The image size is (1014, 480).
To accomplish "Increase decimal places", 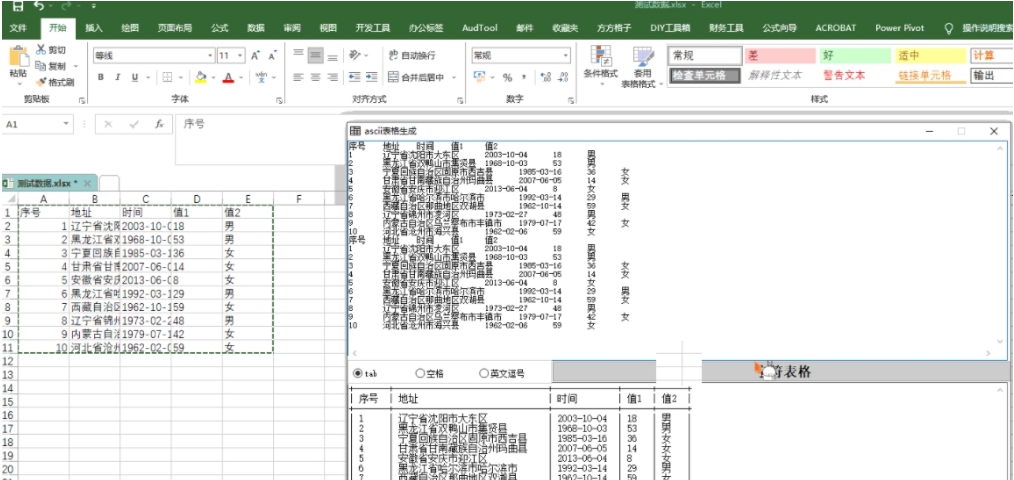I will (x=545, y=77).
